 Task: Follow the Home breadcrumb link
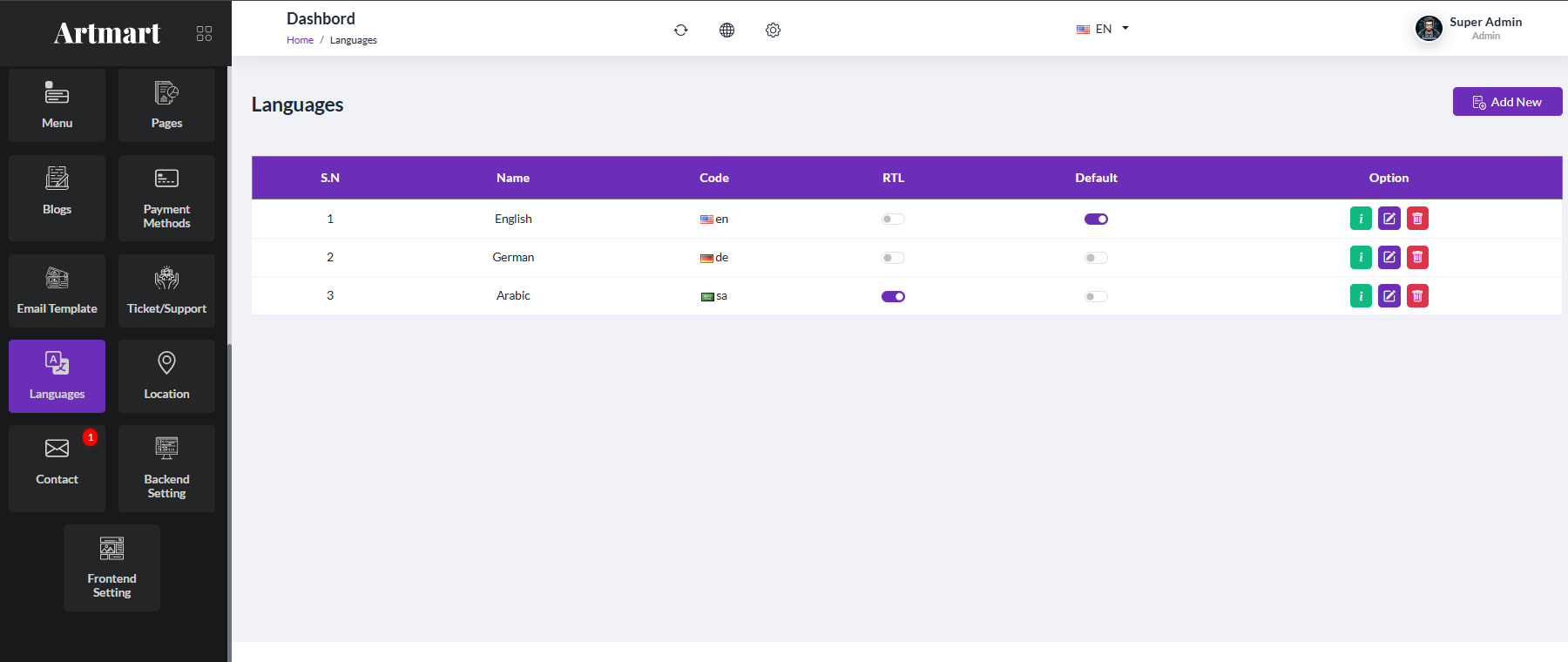tap(300, 40)
